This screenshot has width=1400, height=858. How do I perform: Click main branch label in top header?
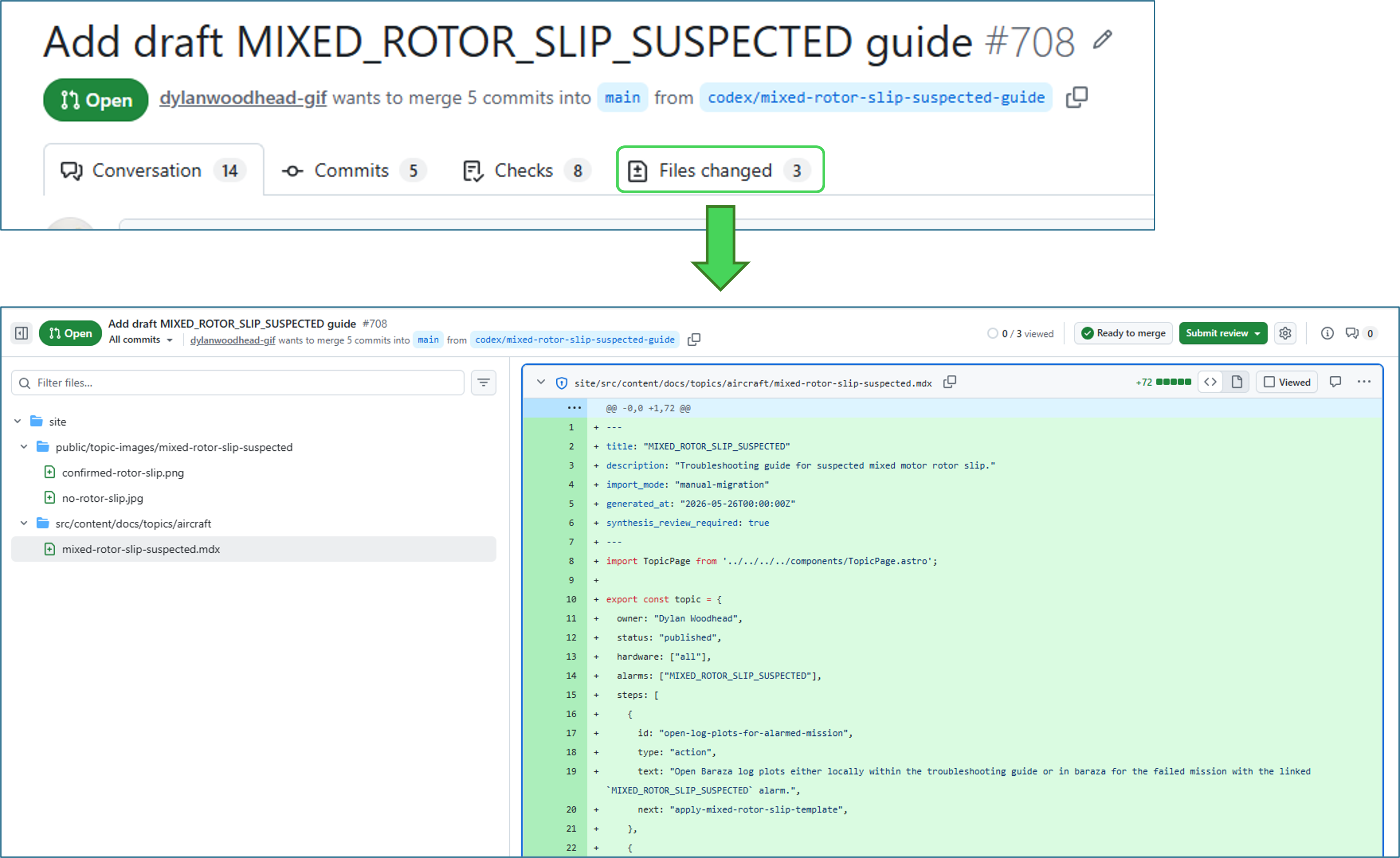pos(622,98)
